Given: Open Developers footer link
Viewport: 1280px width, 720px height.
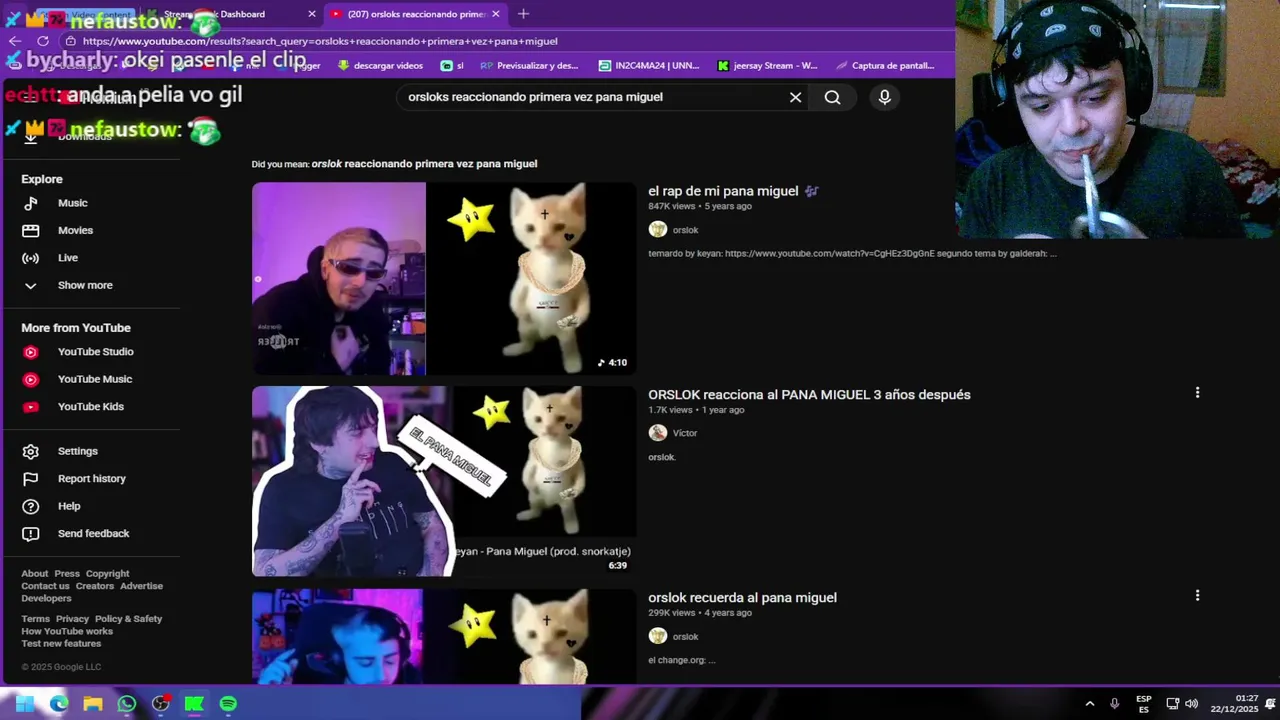Looking at the screenshot, I should (x=46, y=598).
